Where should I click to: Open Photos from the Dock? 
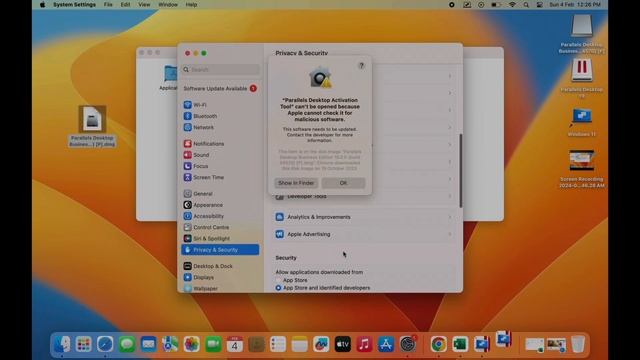coord(191,344)
